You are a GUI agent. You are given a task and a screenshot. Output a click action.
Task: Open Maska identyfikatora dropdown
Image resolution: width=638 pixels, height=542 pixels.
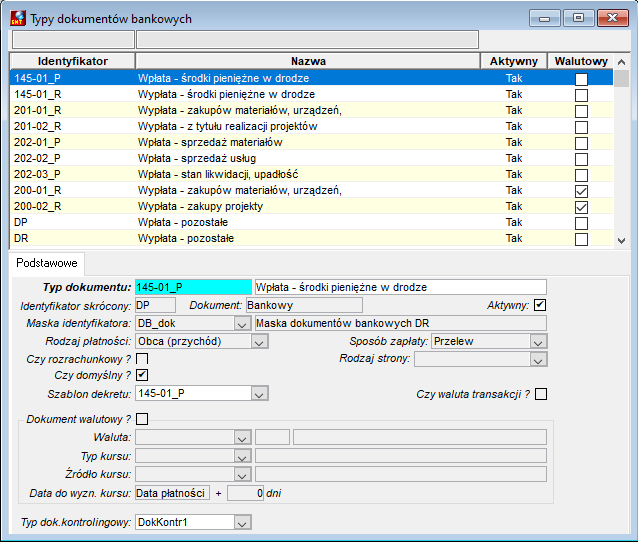242,324
